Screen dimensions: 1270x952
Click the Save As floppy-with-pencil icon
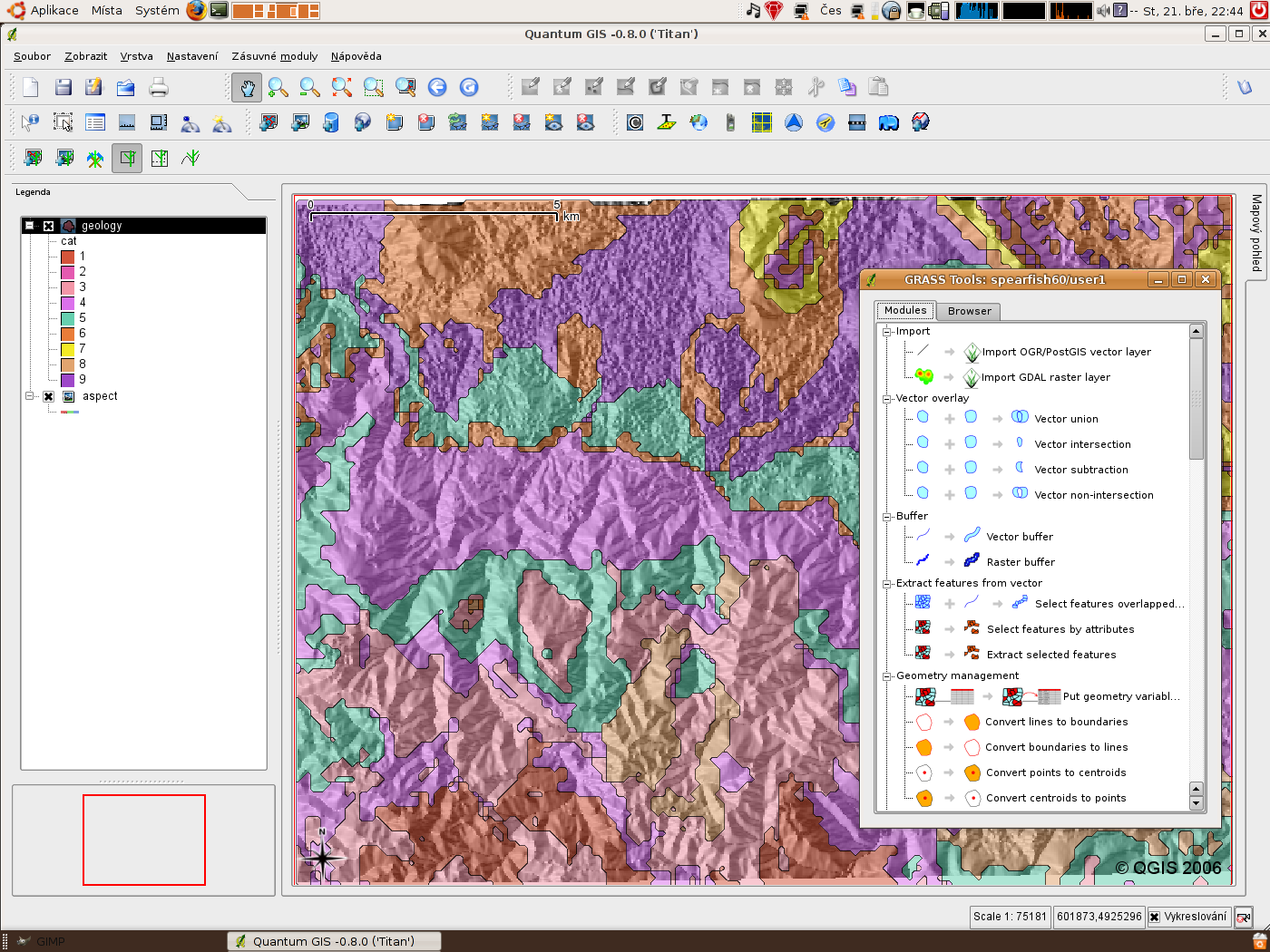pyautogui.click(x=94, y=87)
